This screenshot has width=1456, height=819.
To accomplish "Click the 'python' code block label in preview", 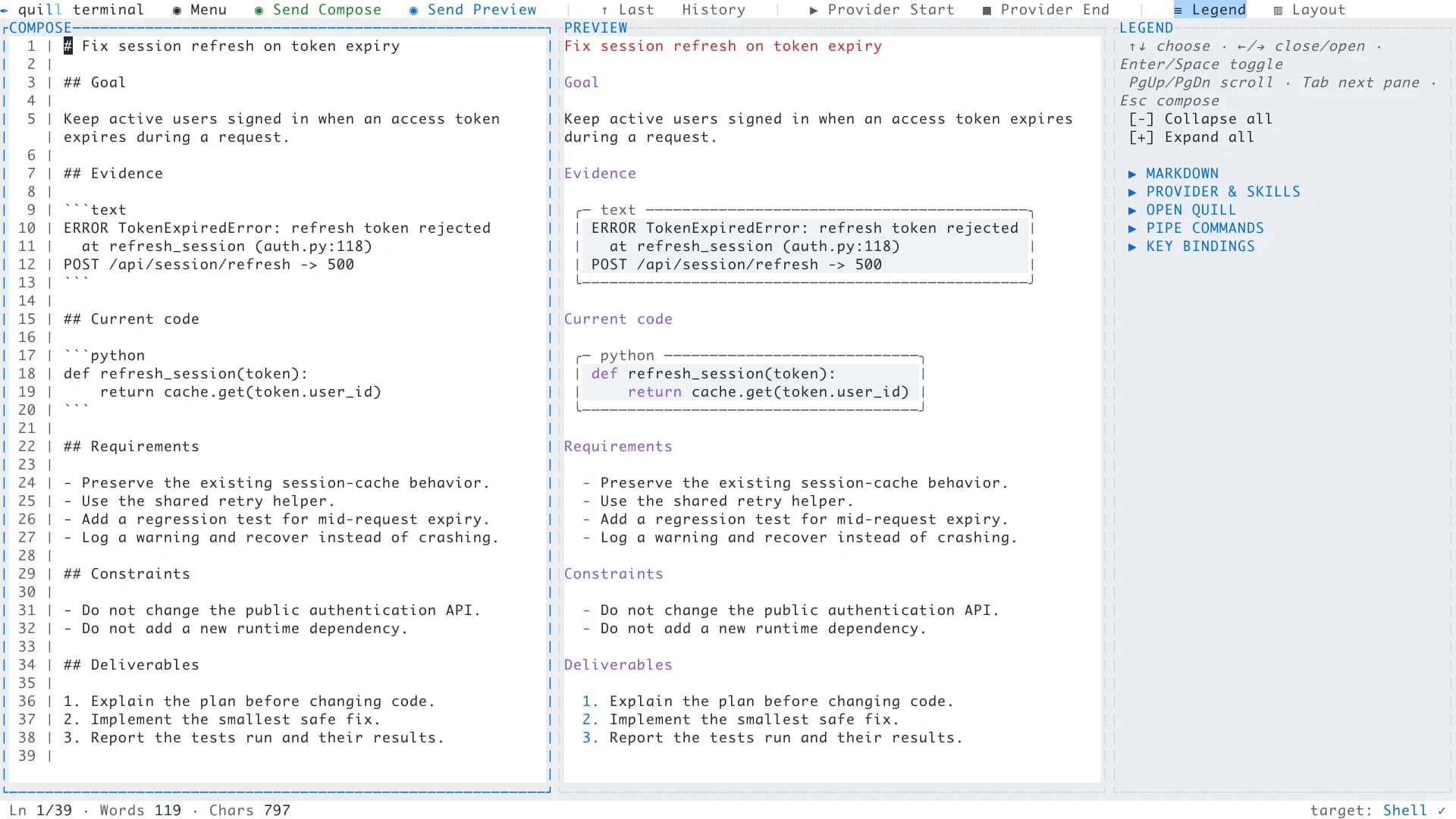I will pyautogui.click(x=627, y=356).
